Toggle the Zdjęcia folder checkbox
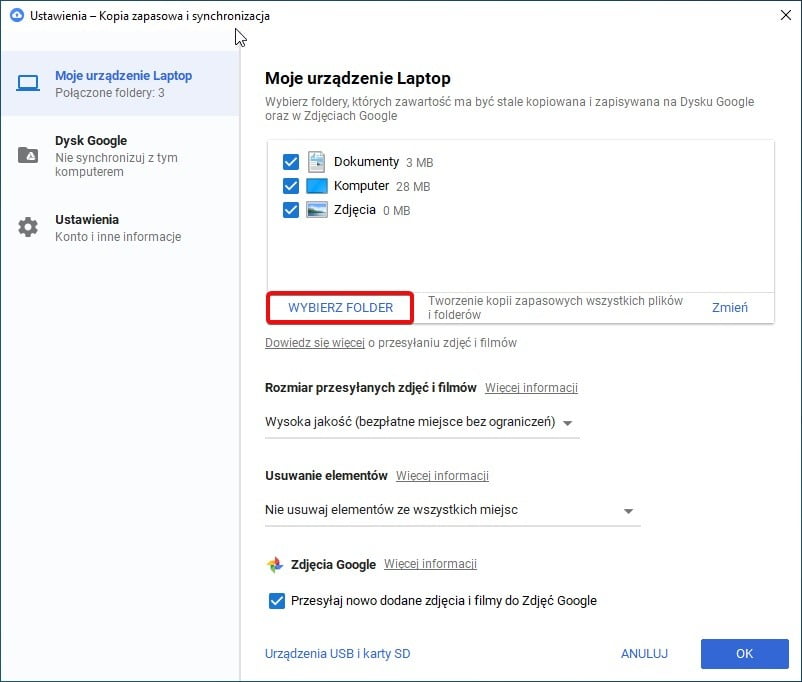This screenshot has height=682, width=802. [291, 210]
